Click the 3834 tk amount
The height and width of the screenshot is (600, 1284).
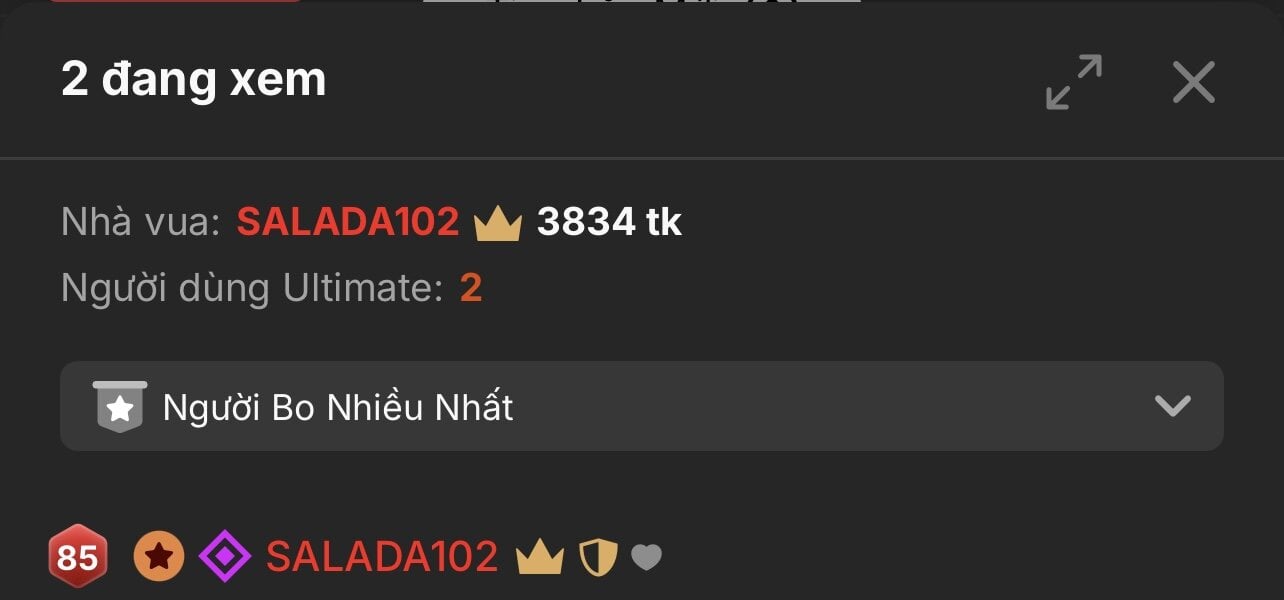(609, 222)
